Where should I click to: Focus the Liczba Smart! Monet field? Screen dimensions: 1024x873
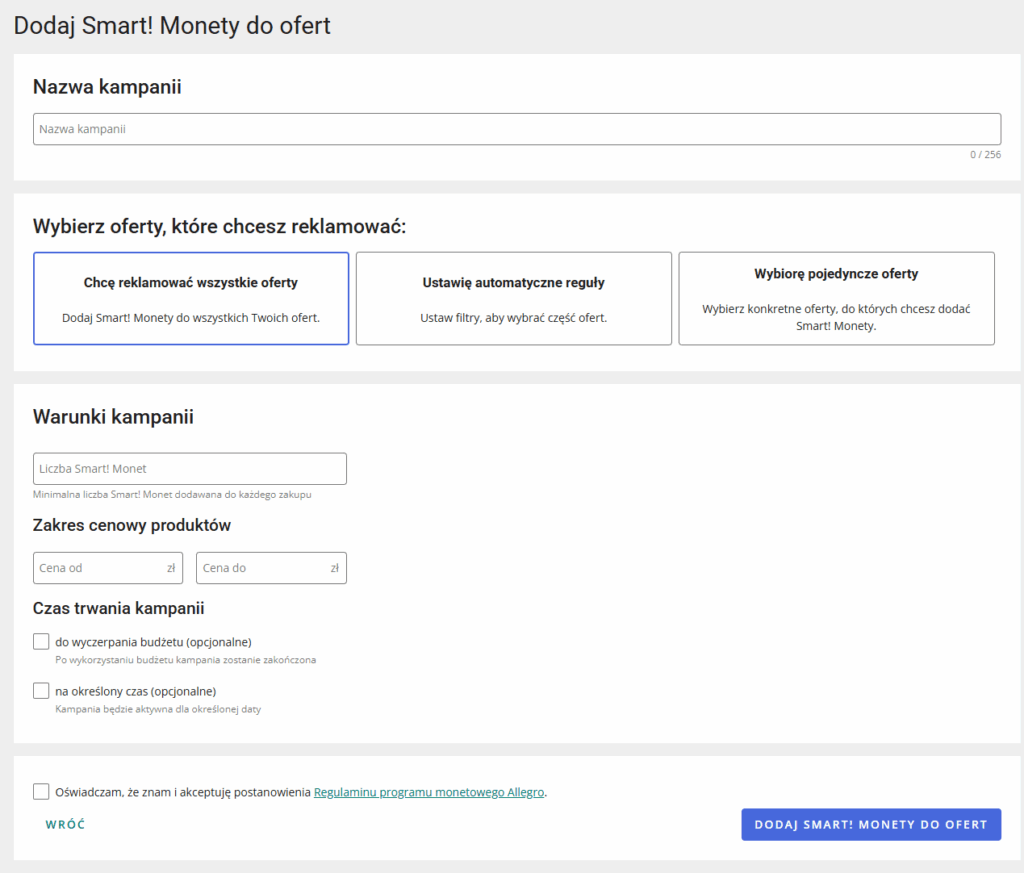tap(190, 469)
